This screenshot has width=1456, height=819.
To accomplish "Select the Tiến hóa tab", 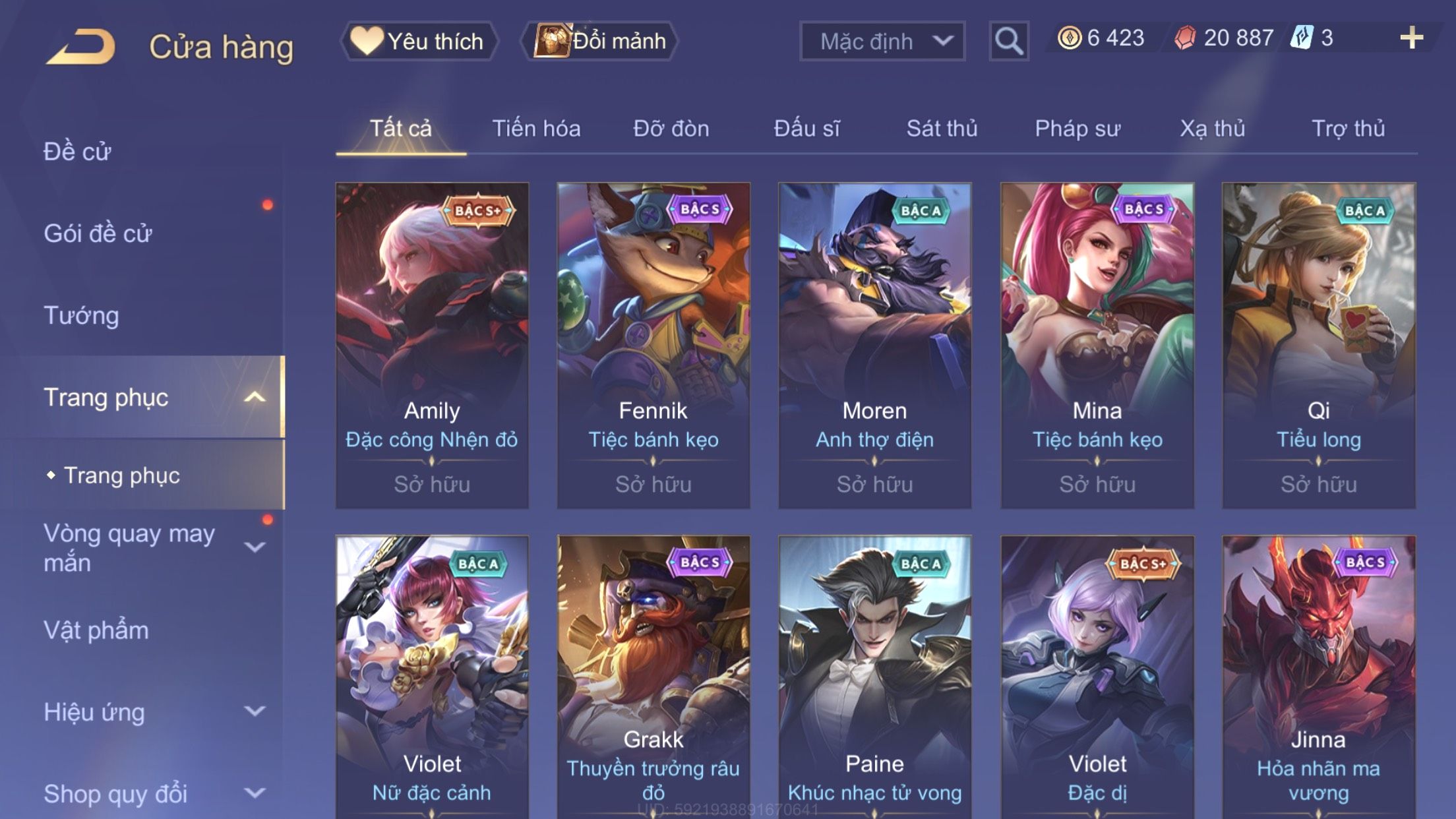I will (x=536, y=129).
